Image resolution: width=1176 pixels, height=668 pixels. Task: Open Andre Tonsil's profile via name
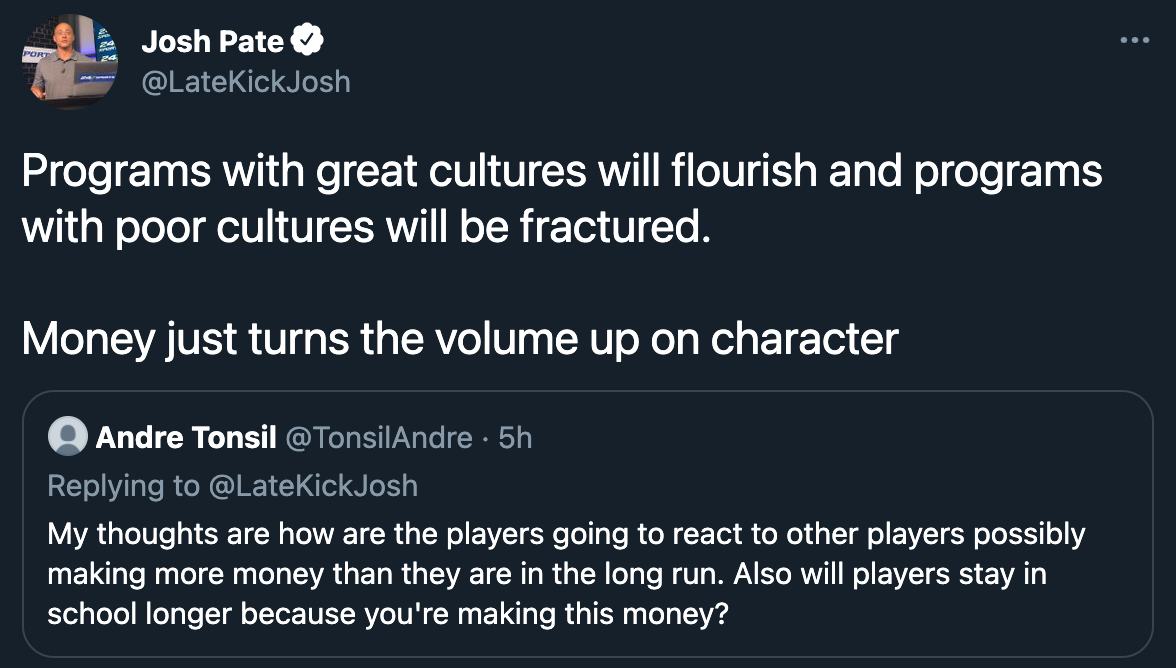(186, 438)
